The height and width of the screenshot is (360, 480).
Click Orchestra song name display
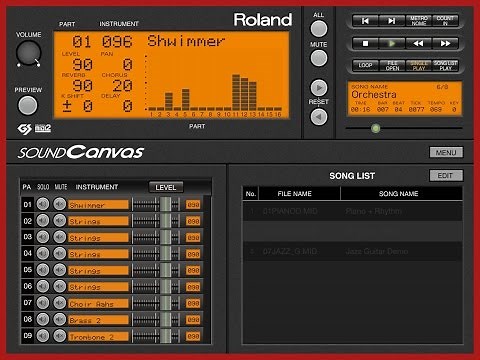374,94
